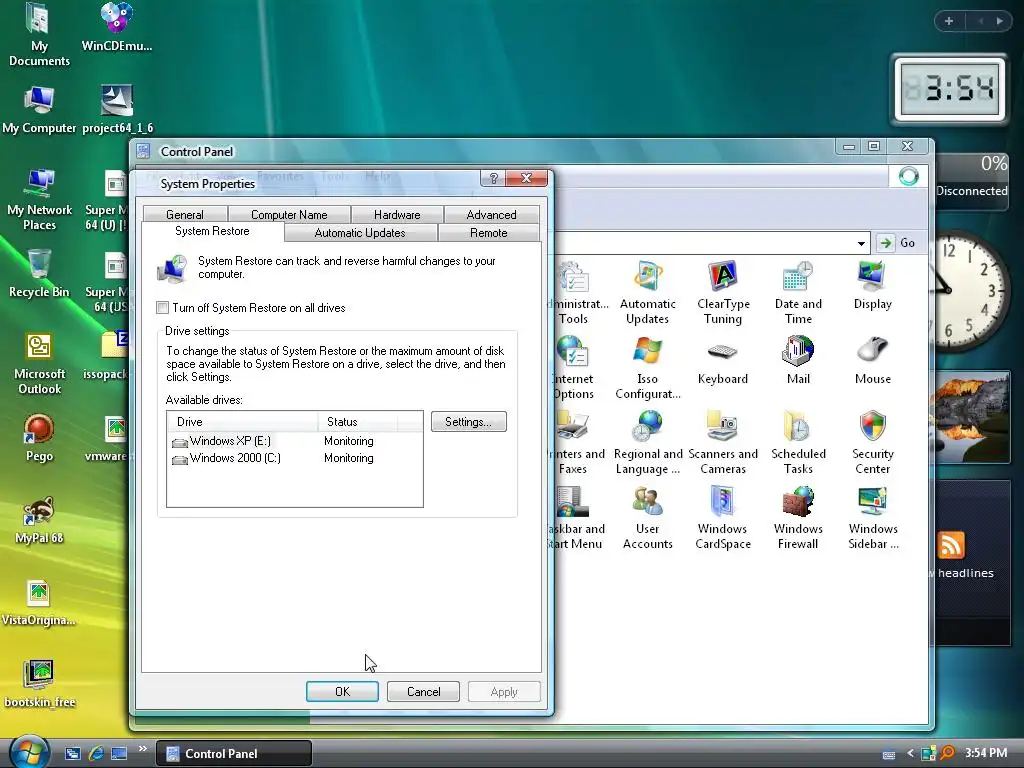
Task: Click the Drive column header
Action: click(242, 422)
